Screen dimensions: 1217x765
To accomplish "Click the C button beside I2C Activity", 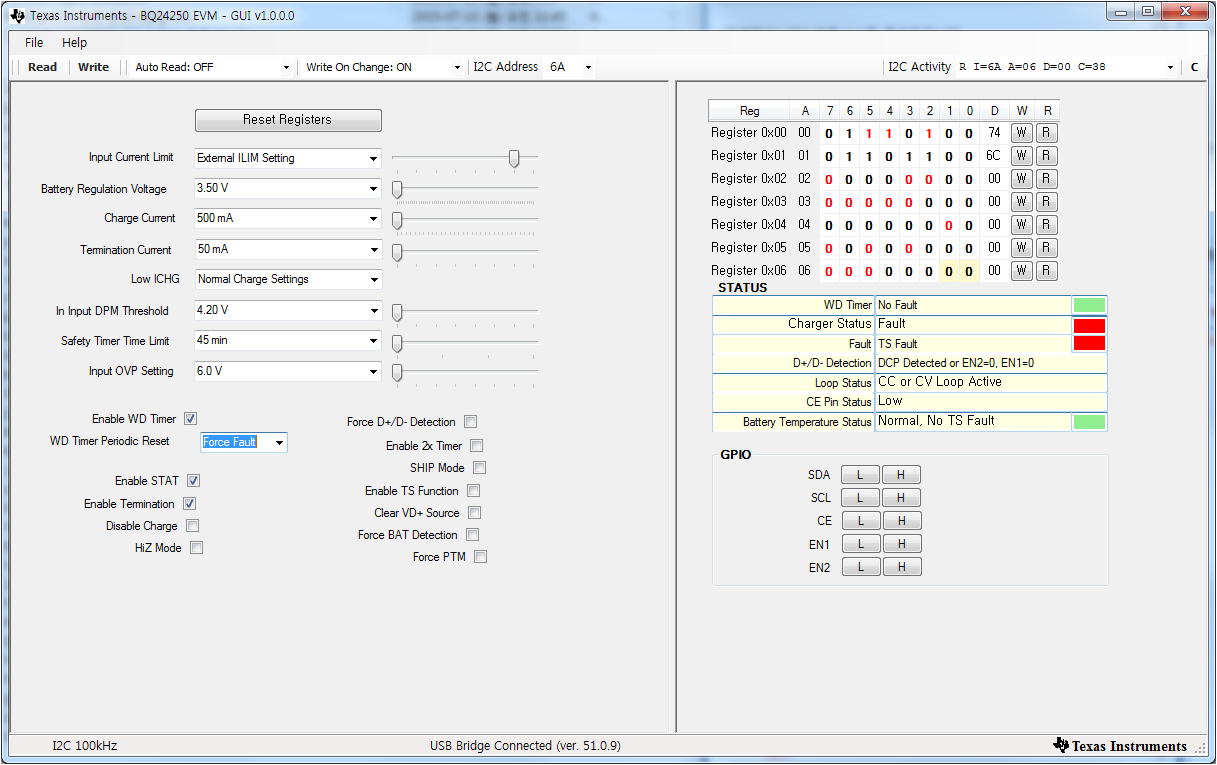I will click(x=1194, y=67).
